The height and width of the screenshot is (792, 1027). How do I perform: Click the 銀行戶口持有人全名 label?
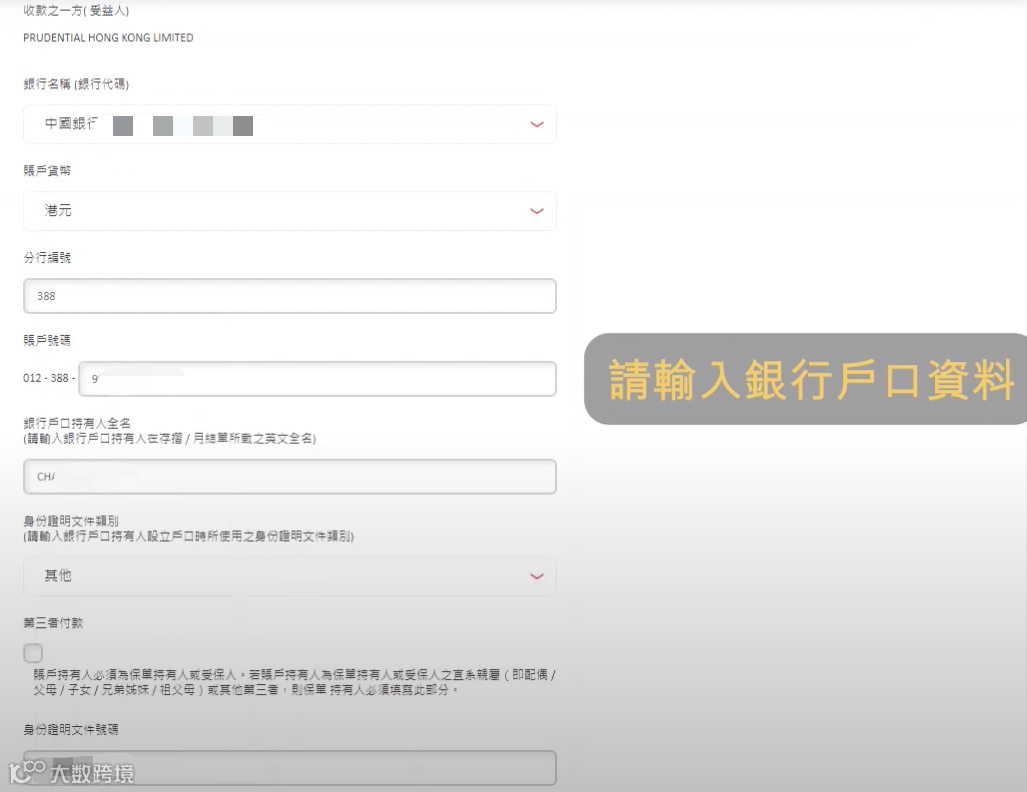[77, 423]
